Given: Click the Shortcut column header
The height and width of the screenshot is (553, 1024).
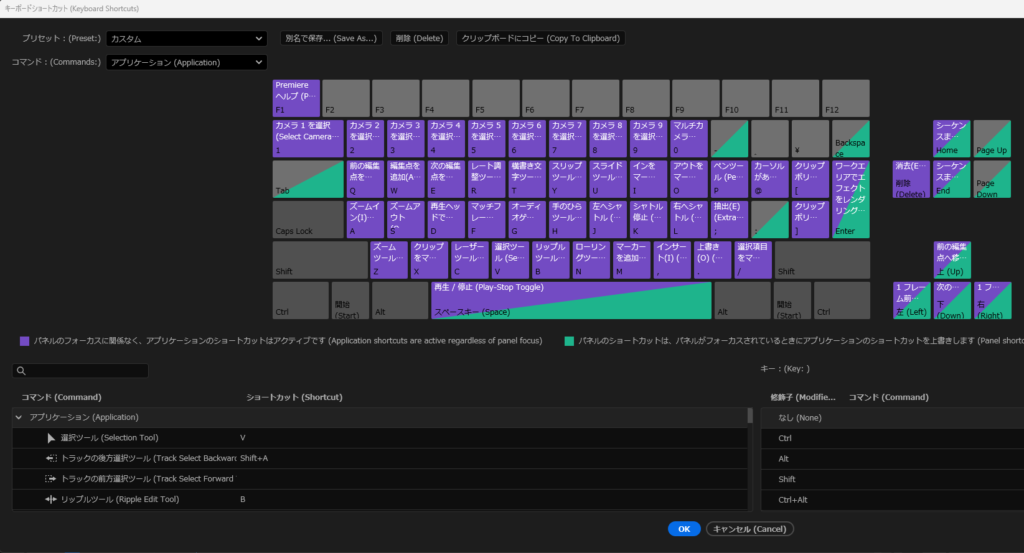Looking at the screenshot, I should point(294,397).
